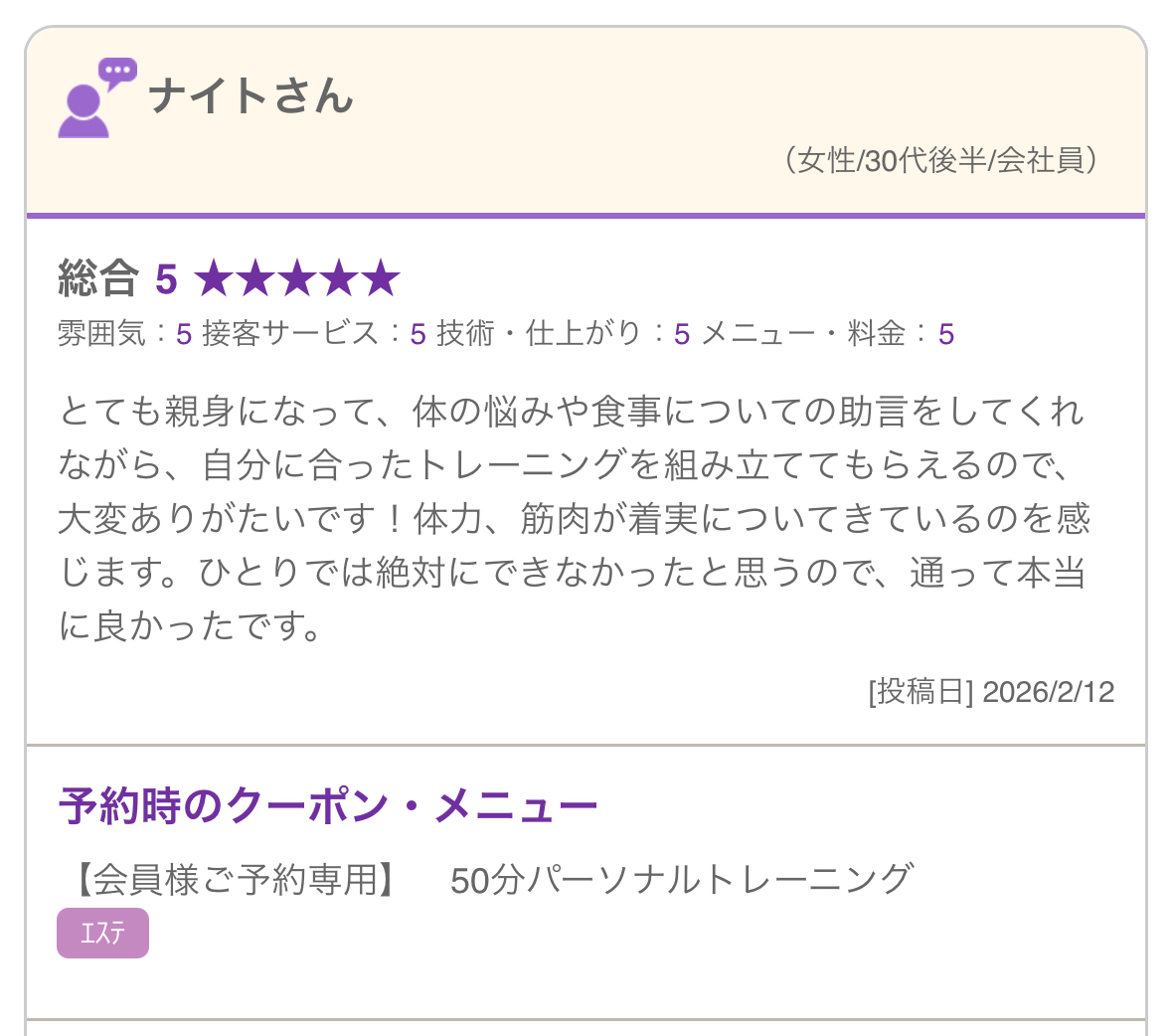The height and width of the screenshot is (1036, 1172).
Task: Click the 【会員様ご予約専用】 label
Action: [236, 879]
